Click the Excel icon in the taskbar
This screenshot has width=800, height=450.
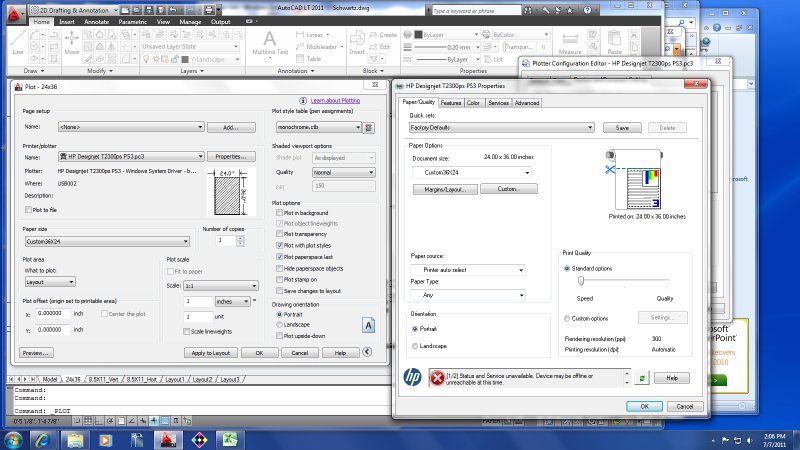[228, 438]
